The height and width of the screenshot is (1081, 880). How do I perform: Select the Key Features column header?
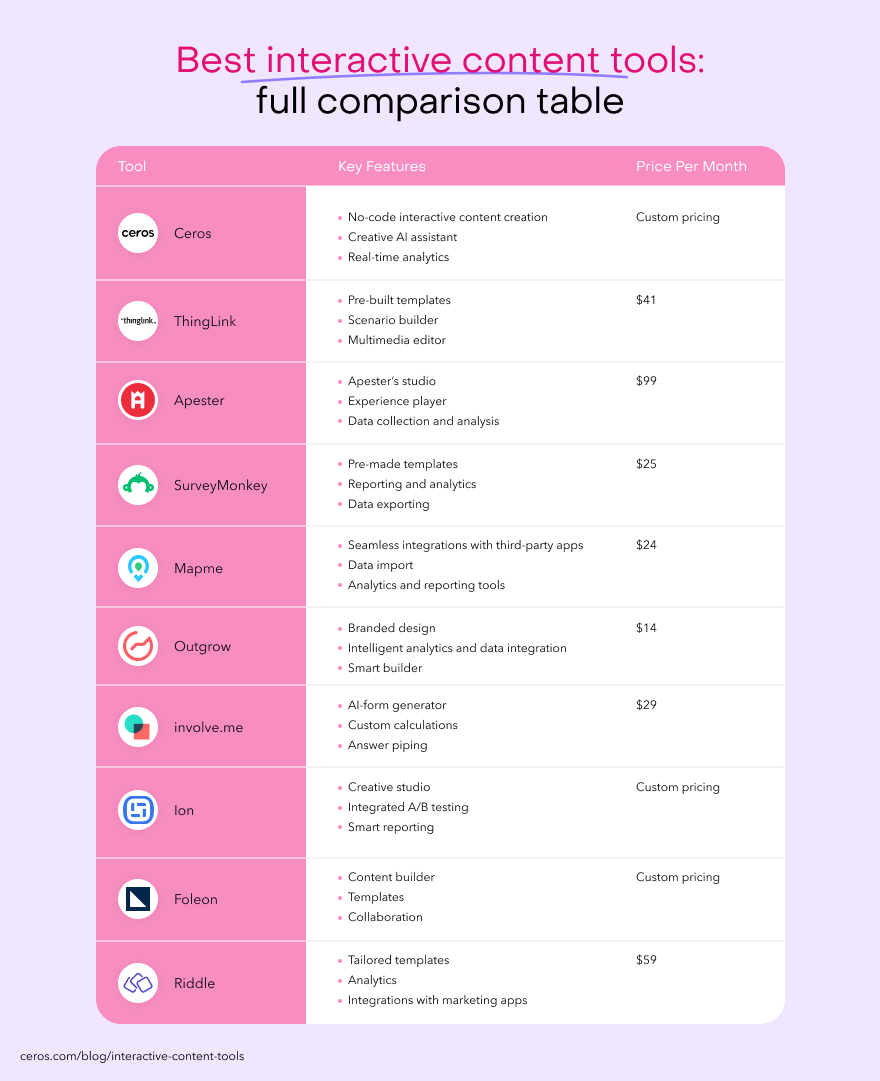(x=382, y=166)
